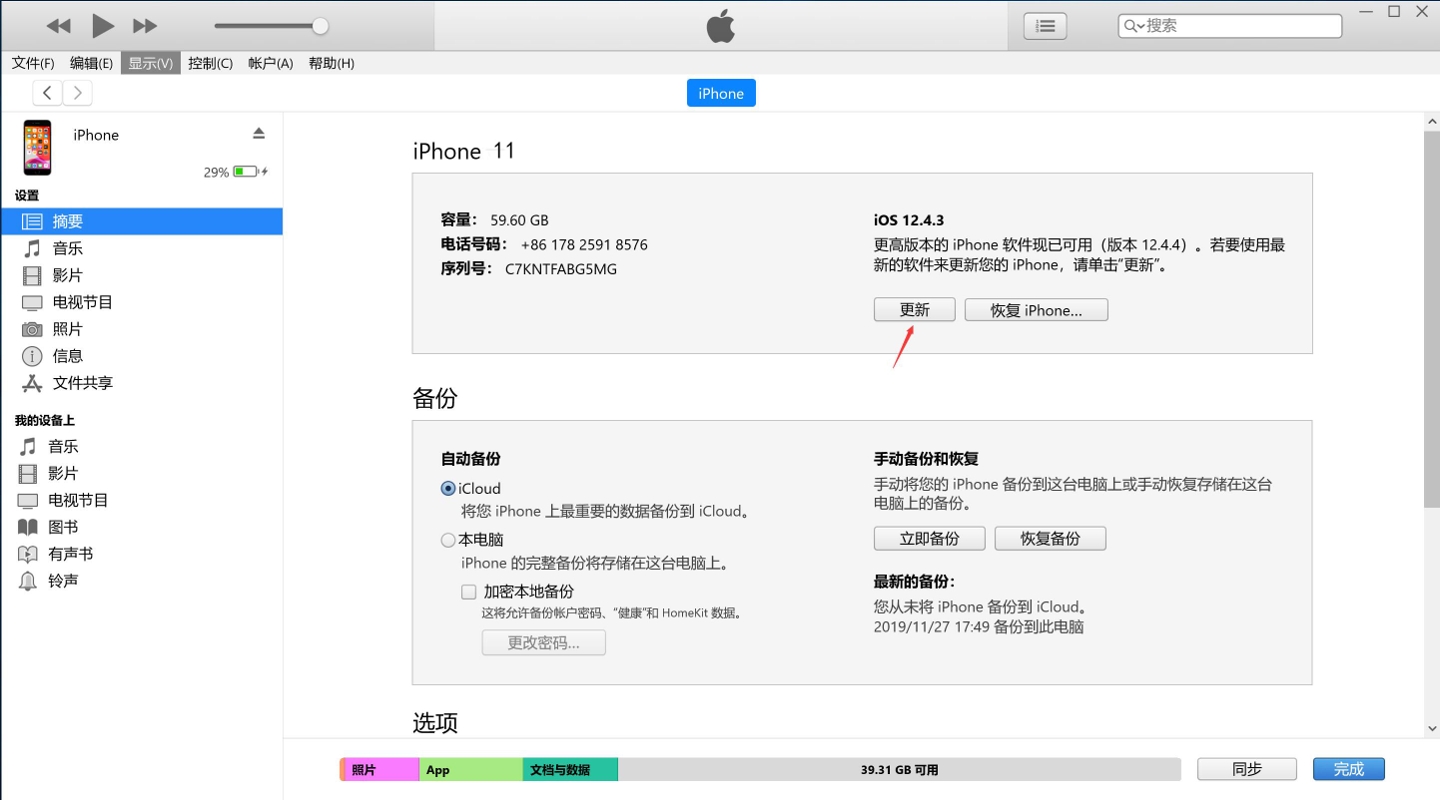The height and width of the screenshot is (800, 1440).
Task: Open the 帐户(A) menu
Action: [x=270, y=63]
